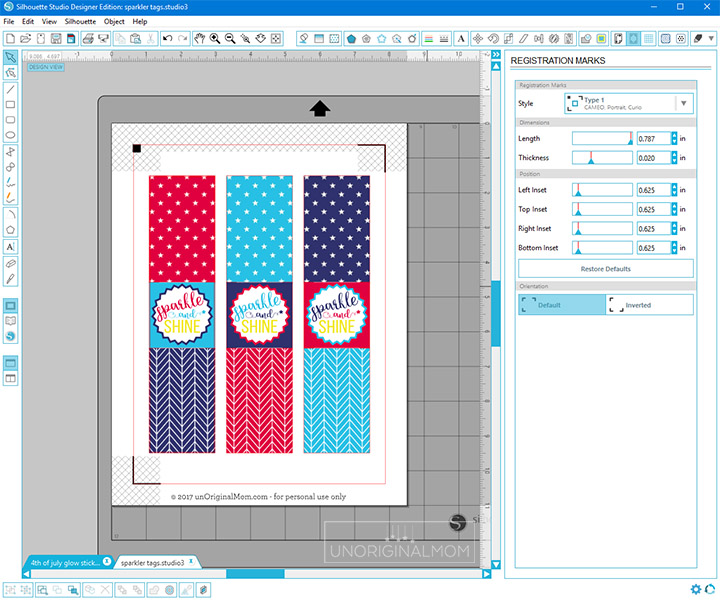
Task: Select the Select arrow tool
Action: (11, 57)
